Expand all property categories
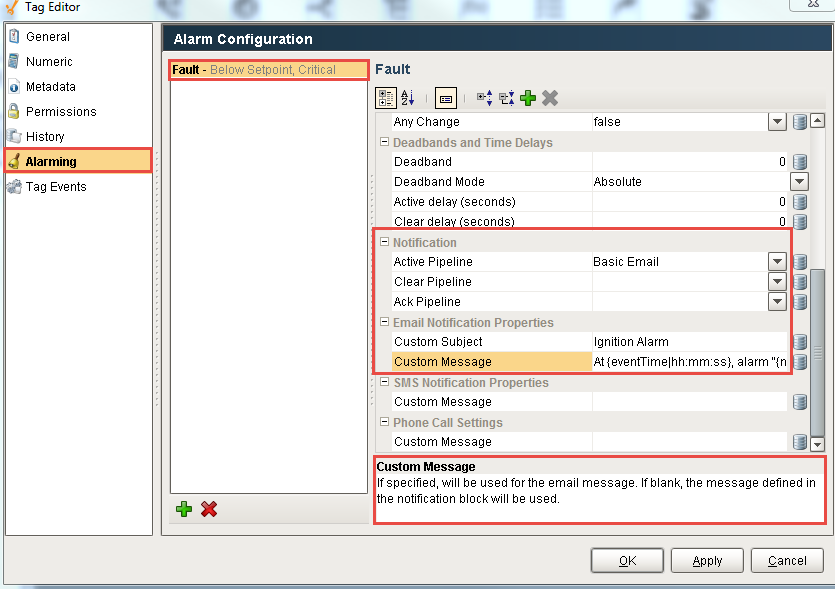 tap(482, 97)
